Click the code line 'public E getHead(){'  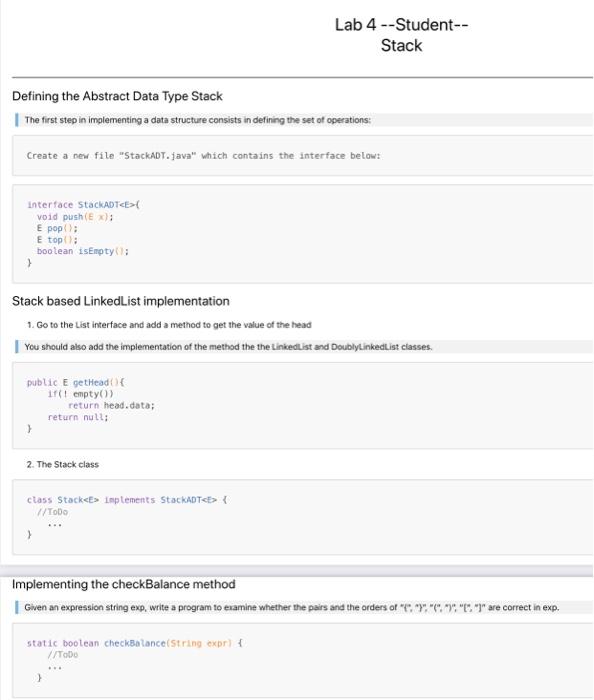click(x=75, y=383)
